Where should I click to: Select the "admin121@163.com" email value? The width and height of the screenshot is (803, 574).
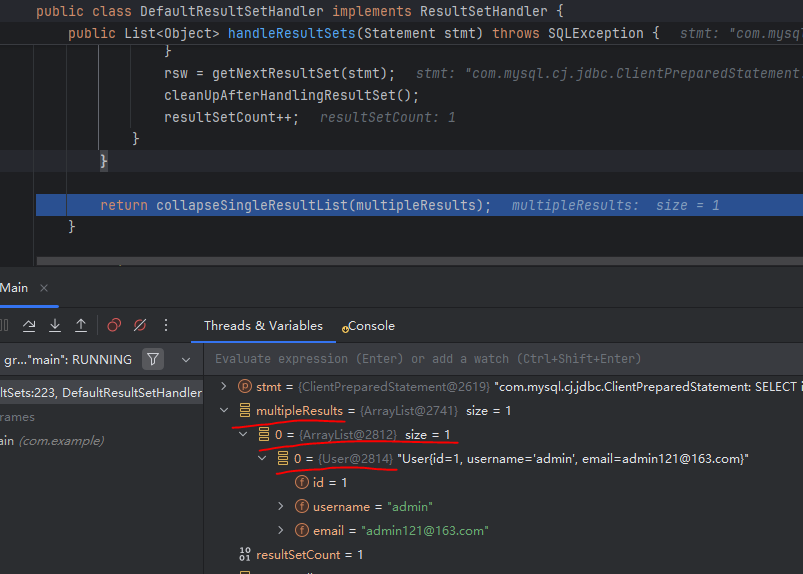tap(425, 531)
